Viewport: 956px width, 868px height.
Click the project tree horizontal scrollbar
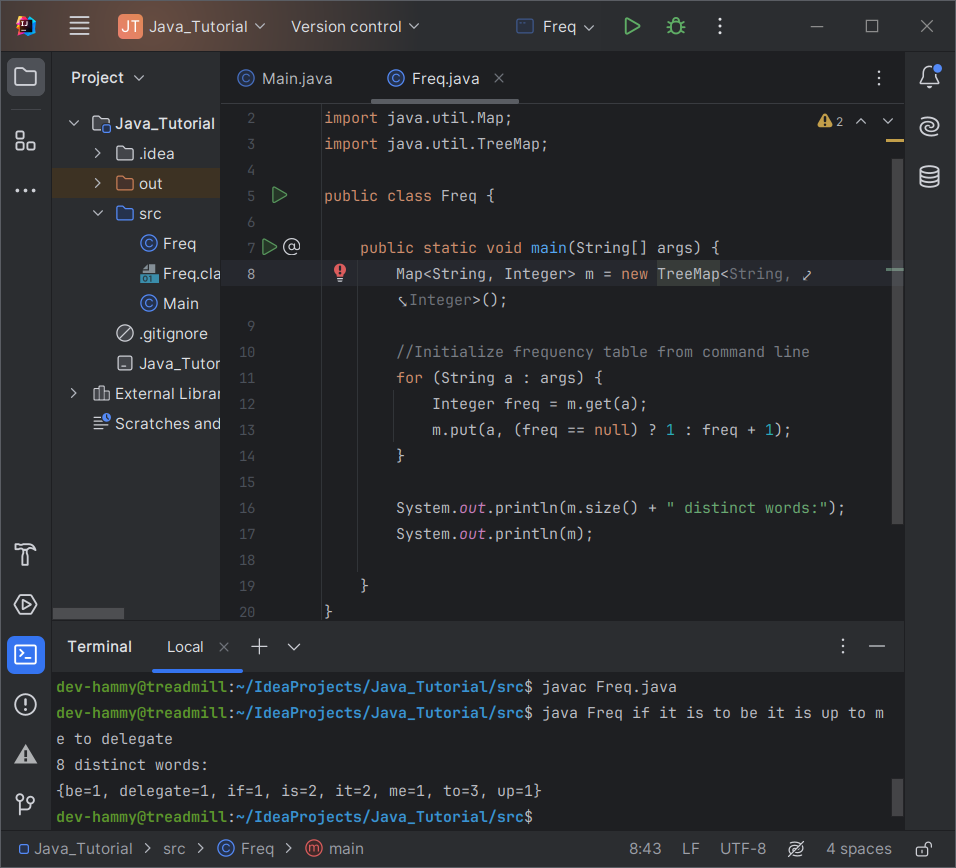89,613
